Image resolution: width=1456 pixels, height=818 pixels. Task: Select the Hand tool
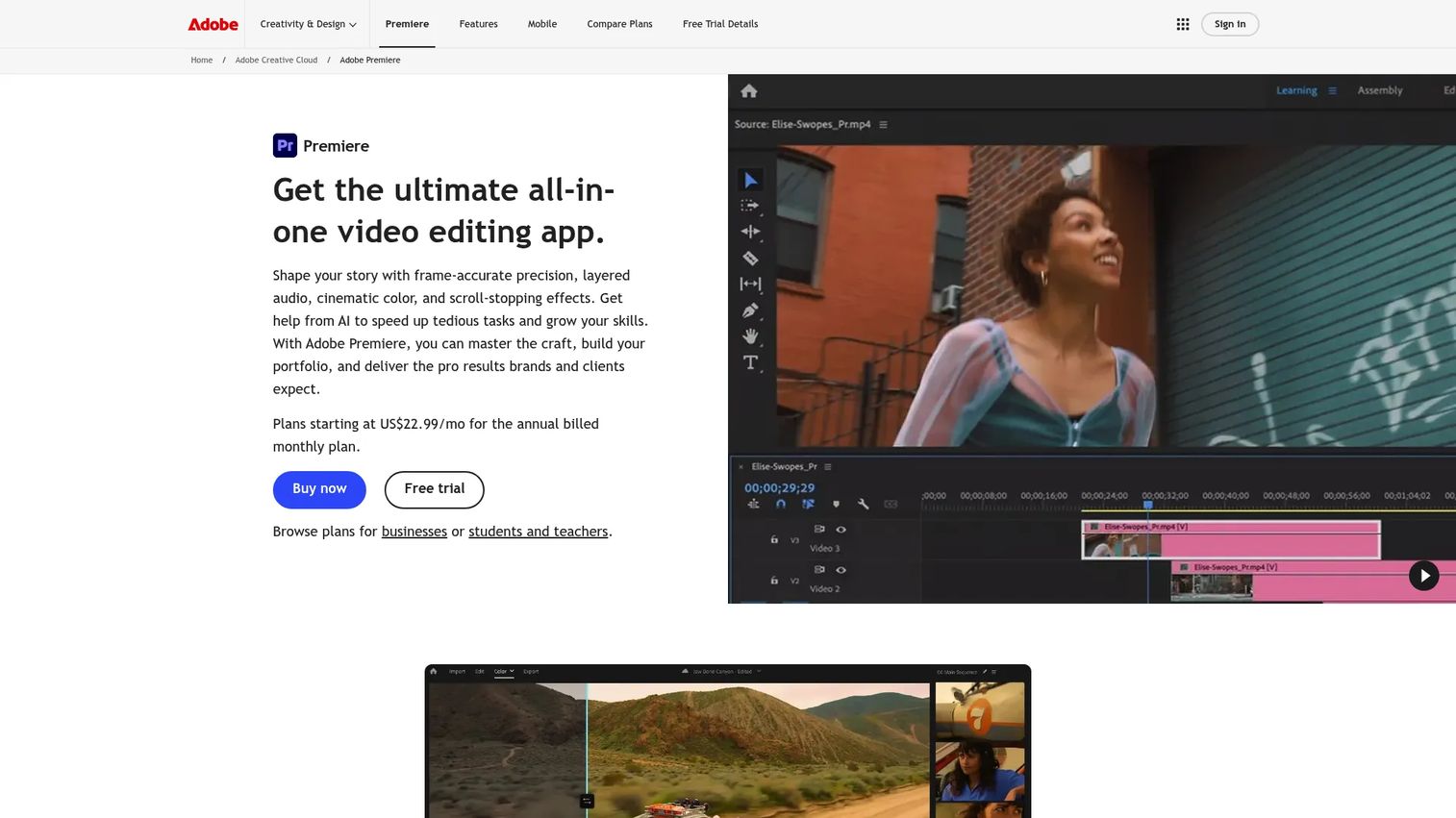[750, 335]
